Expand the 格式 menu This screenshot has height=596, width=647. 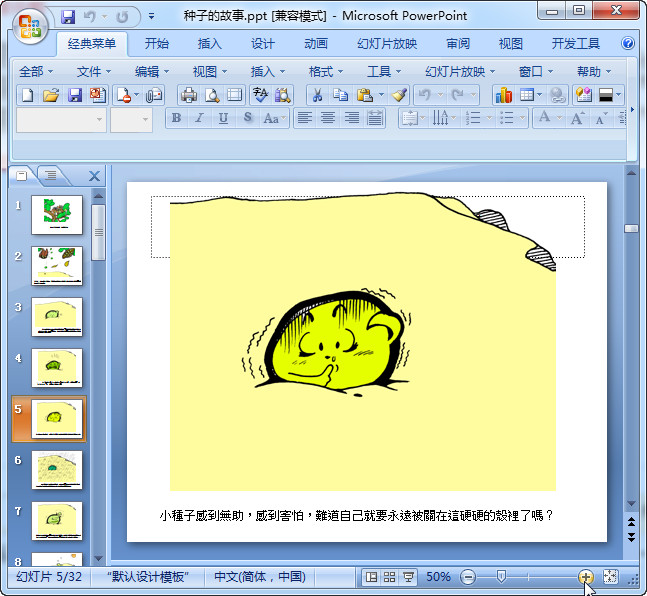pos(326,71)
